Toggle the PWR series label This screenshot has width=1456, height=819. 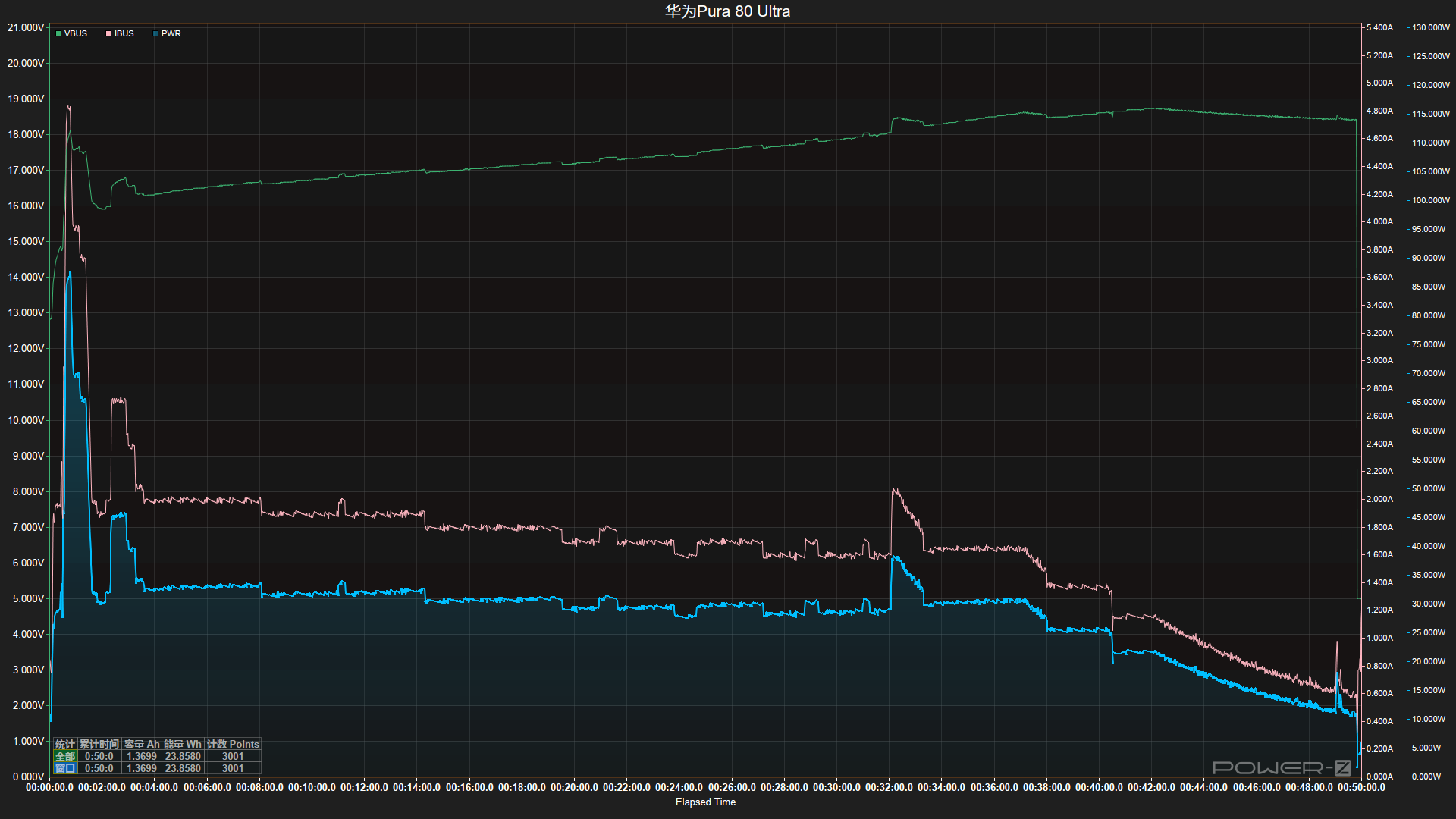(x=171, y=34)
